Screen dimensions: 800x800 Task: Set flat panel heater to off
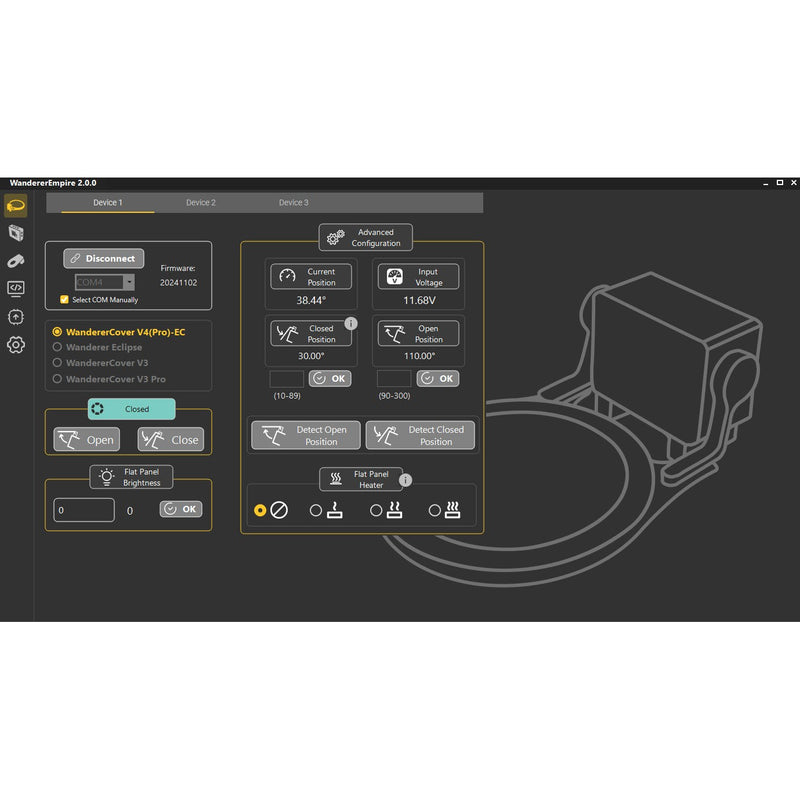260,510
